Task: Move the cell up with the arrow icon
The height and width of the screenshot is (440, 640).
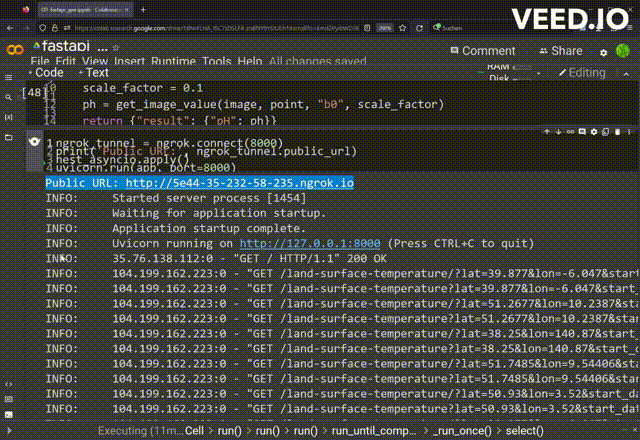Action: point(548,132)
